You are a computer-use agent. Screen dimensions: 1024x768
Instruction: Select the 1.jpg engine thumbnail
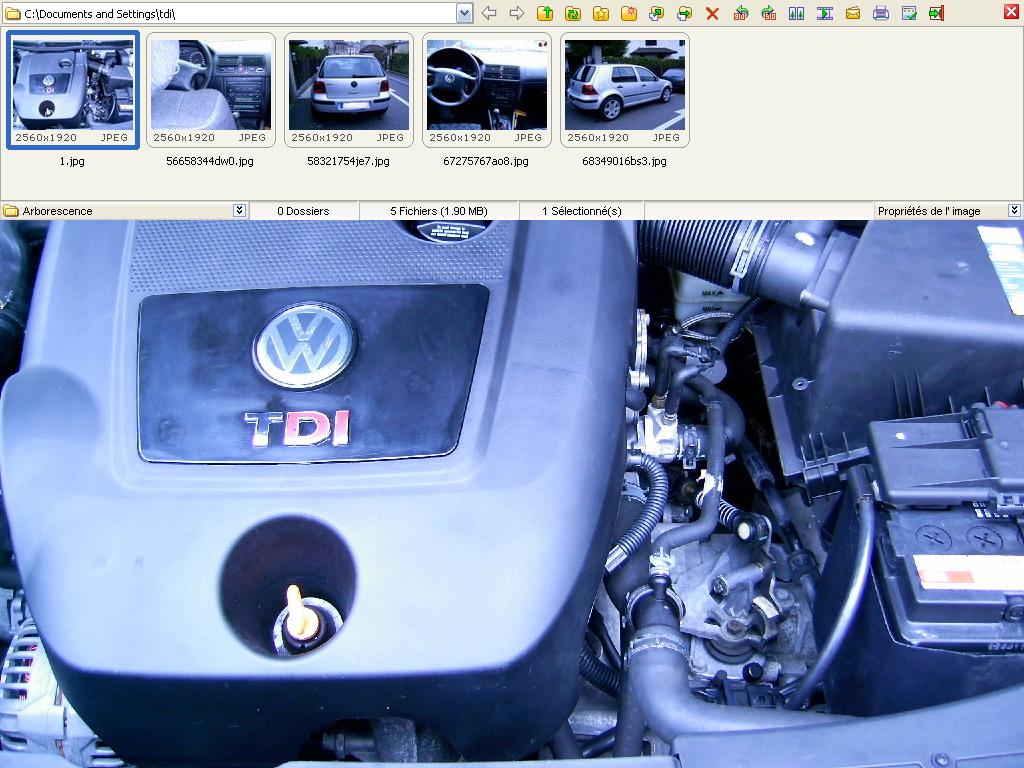pos(73,90)
